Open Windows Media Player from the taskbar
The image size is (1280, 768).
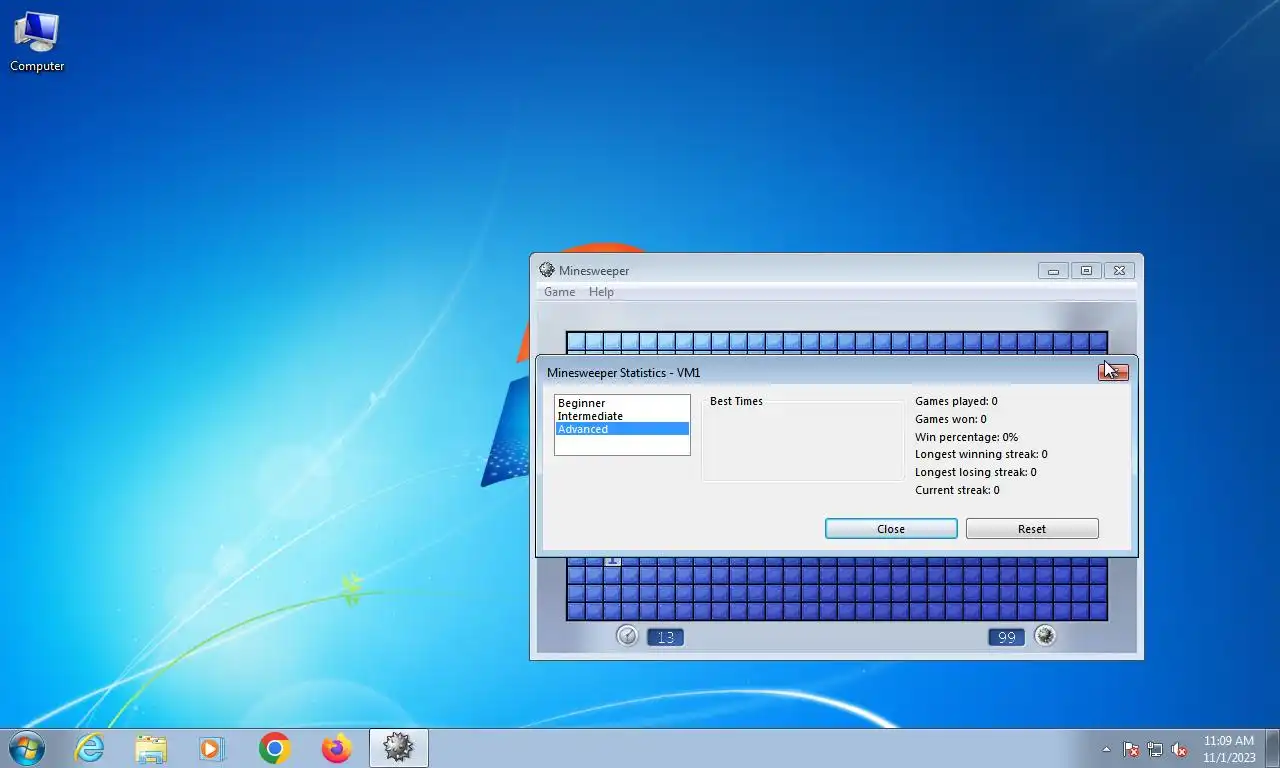[212, 748]
